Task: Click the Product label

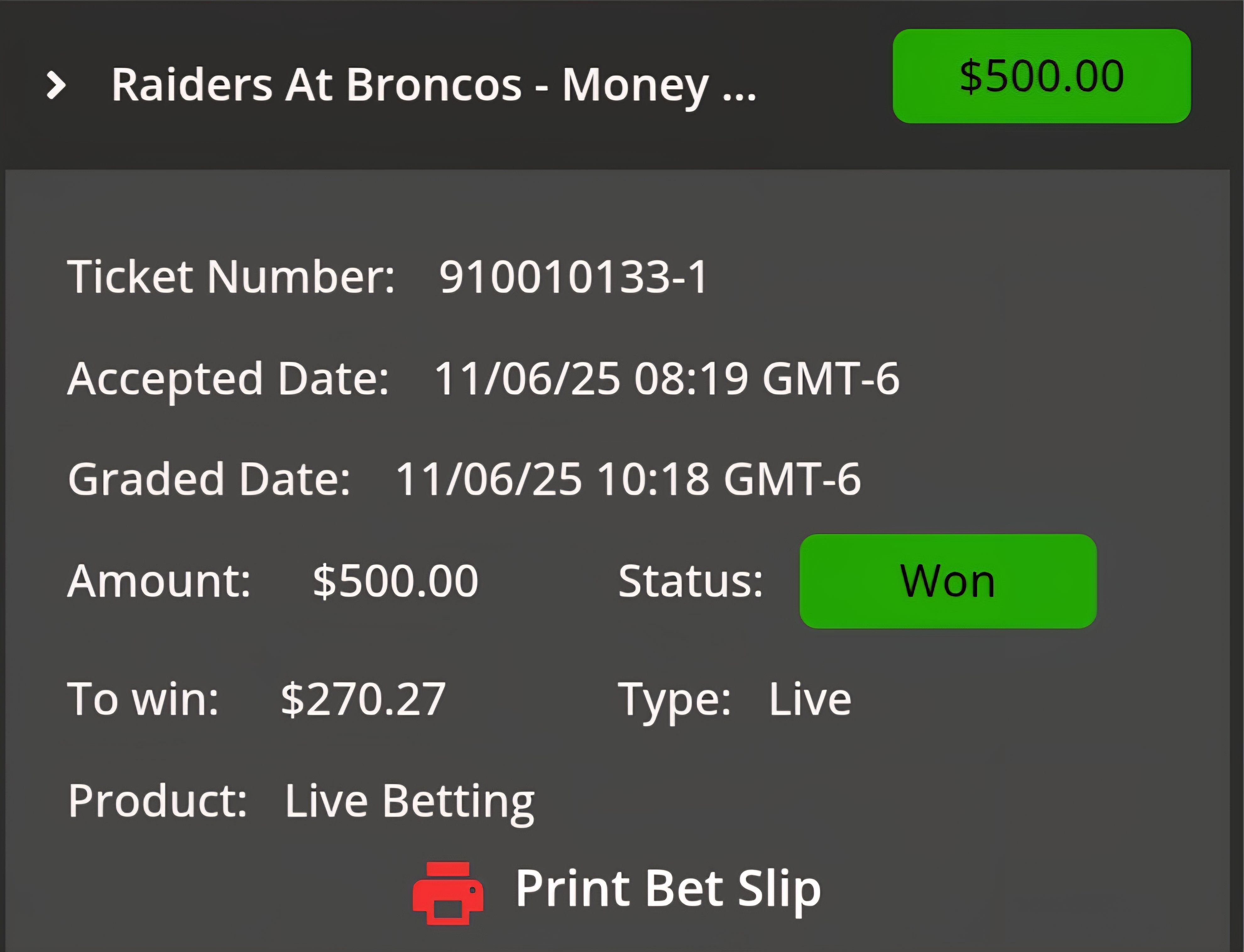Action: pyautogui.click(x=158, y=801)
